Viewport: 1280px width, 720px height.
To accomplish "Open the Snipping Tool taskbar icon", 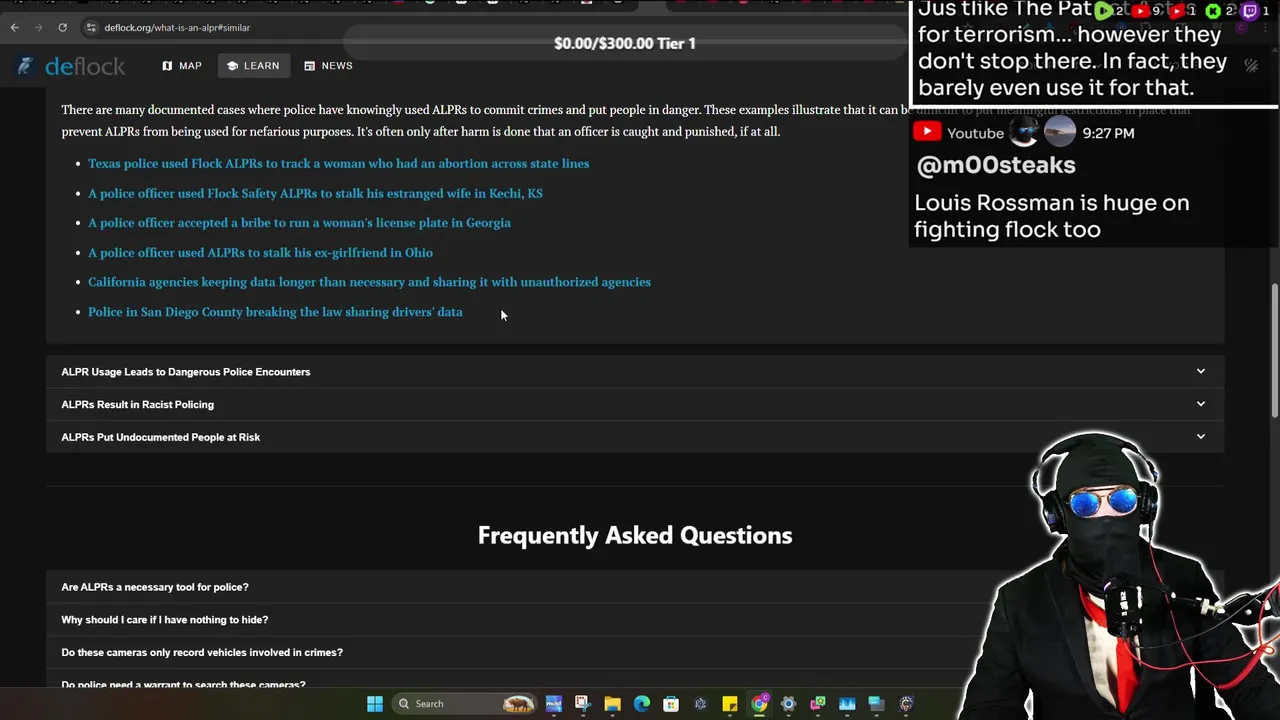I will (583, 704).
